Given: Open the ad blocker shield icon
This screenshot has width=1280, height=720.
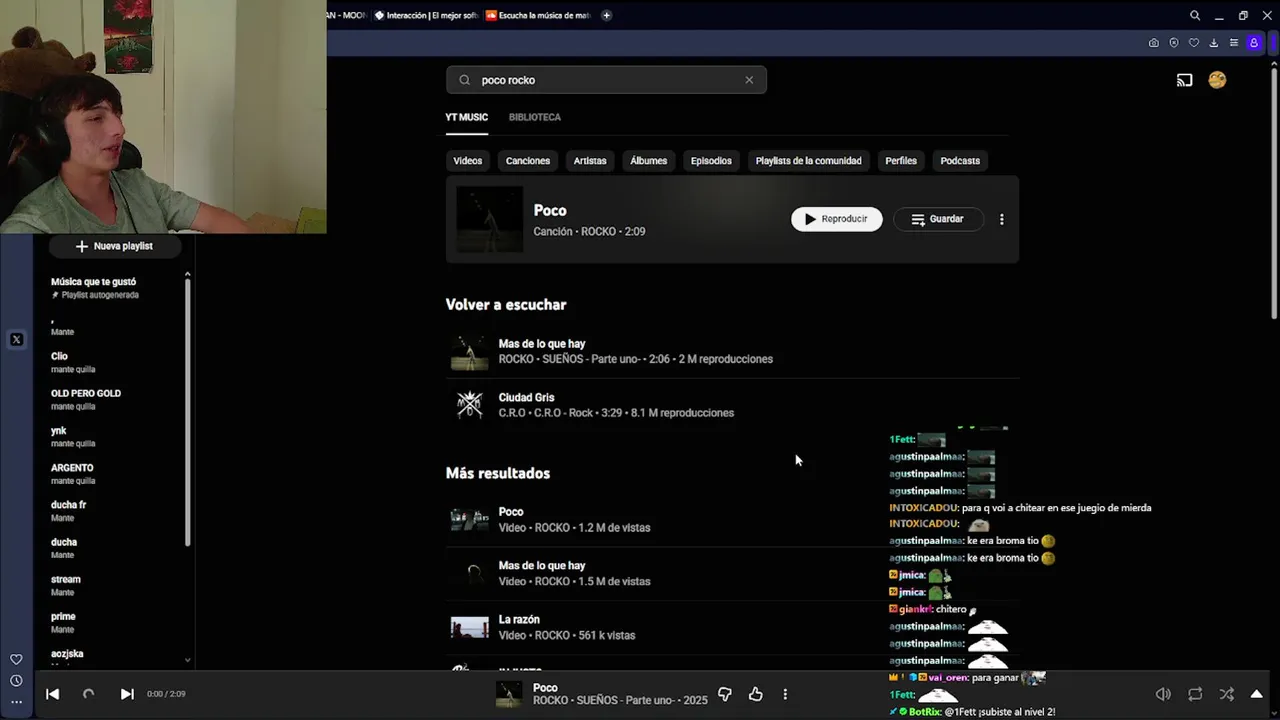Looking at the screenshot, I should 1174,43.
